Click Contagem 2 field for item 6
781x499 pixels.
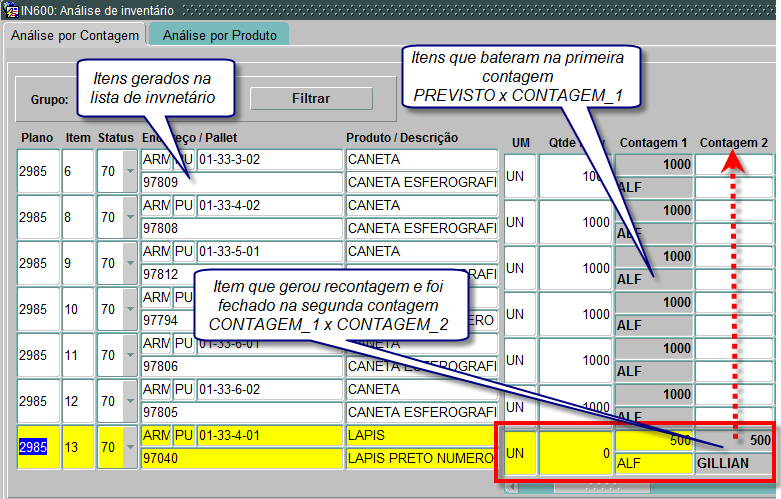pos(734,164)
